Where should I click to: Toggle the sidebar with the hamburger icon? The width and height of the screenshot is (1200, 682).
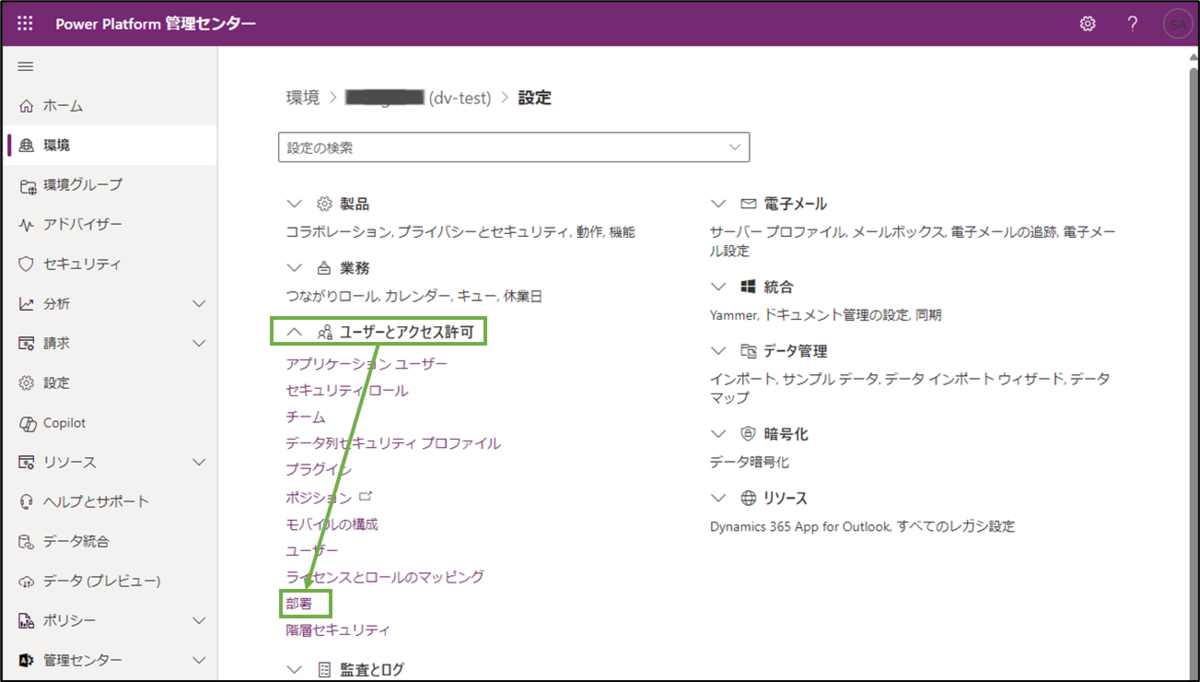point(25,66)
